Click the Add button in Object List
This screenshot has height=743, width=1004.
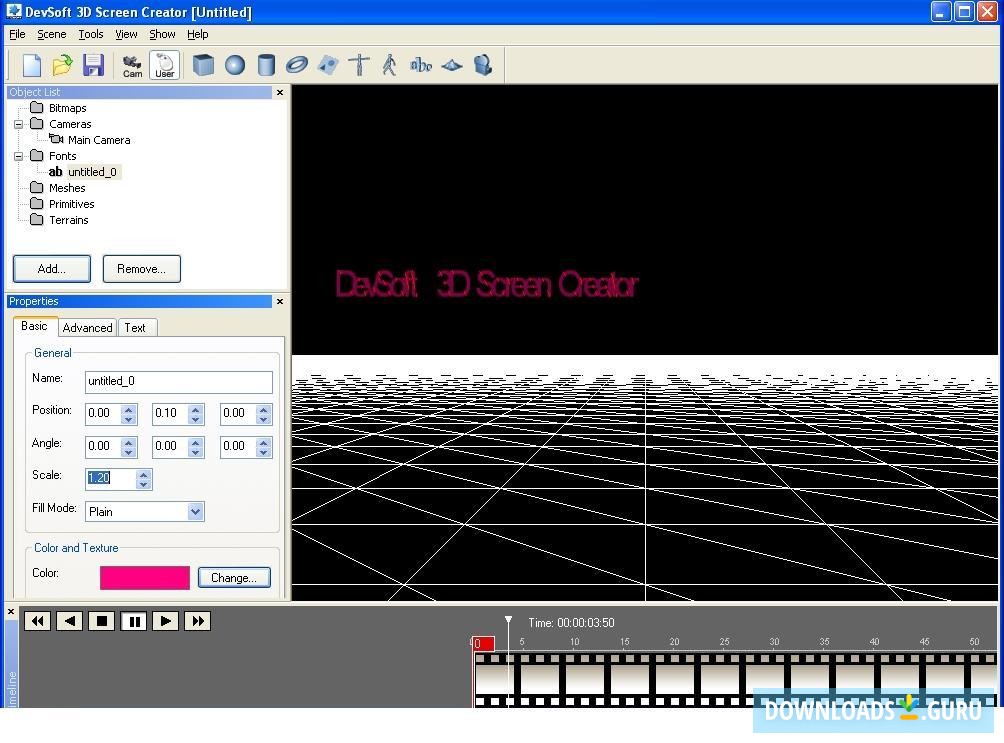point(51,268)
